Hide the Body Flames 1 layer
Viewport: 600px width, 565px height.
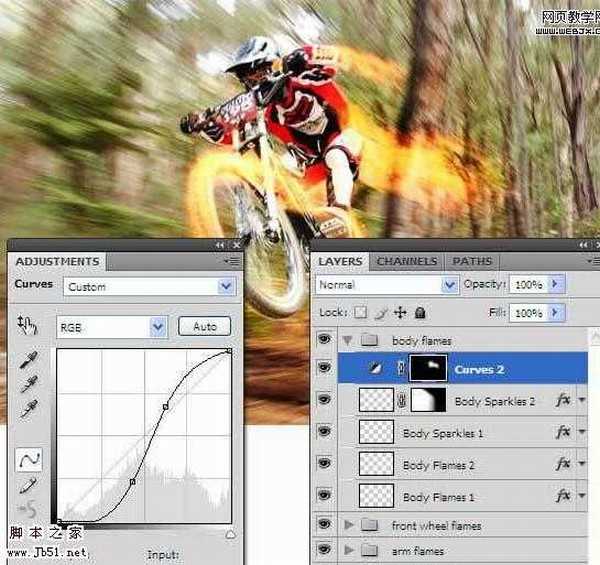pyautogui.click(x=324, y=495)
